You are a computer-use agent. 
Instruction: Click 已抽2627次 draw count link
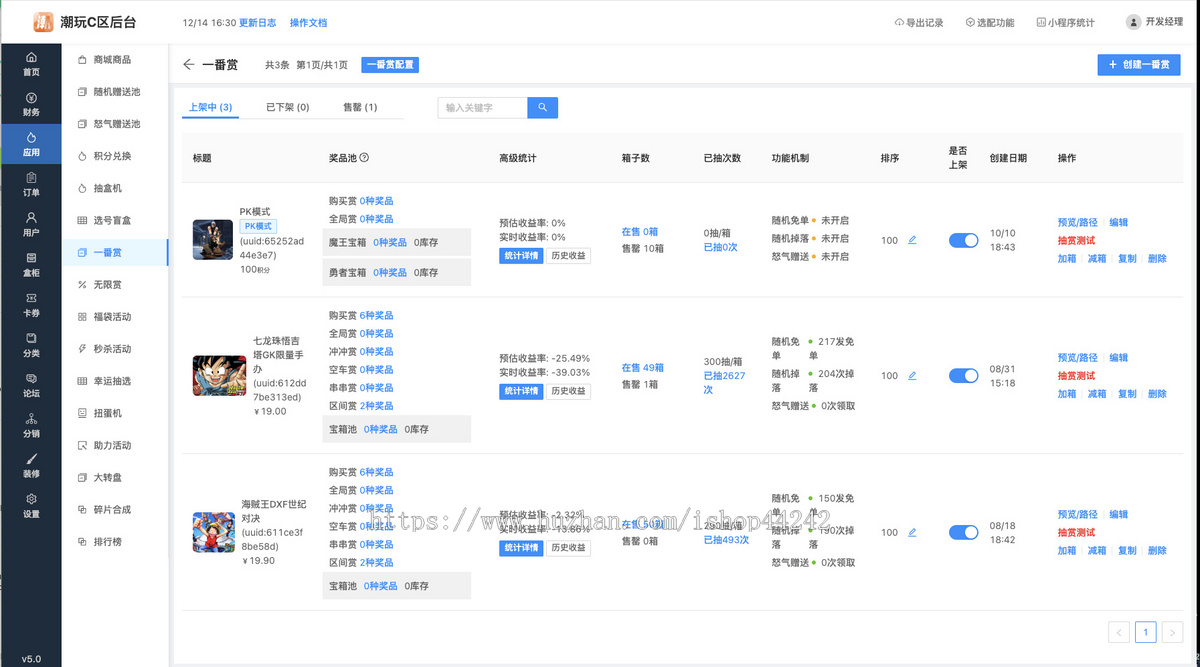(x=724, y=383)
